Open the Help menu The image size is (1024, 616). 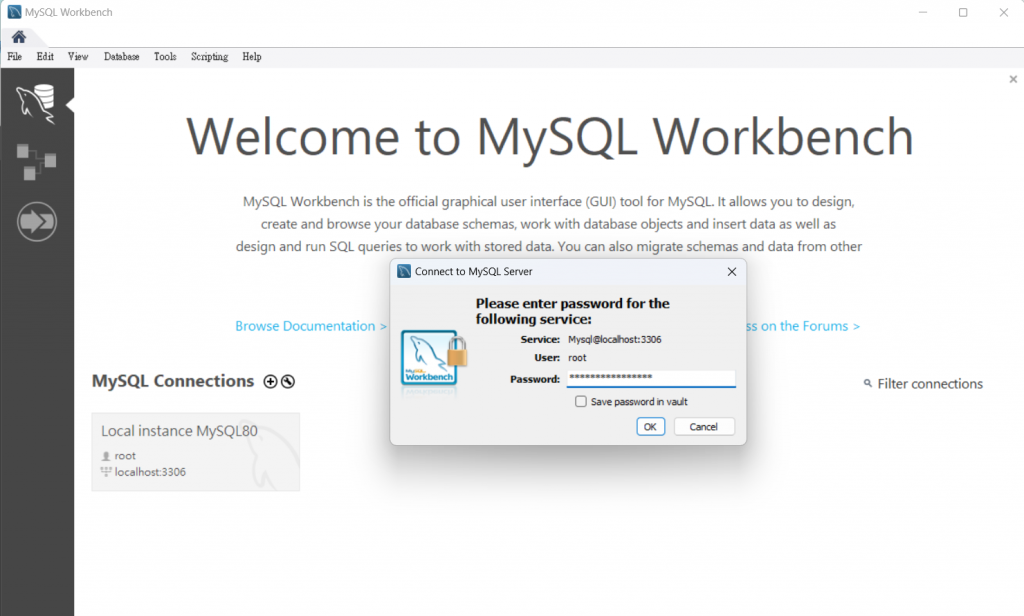[252, 57]
